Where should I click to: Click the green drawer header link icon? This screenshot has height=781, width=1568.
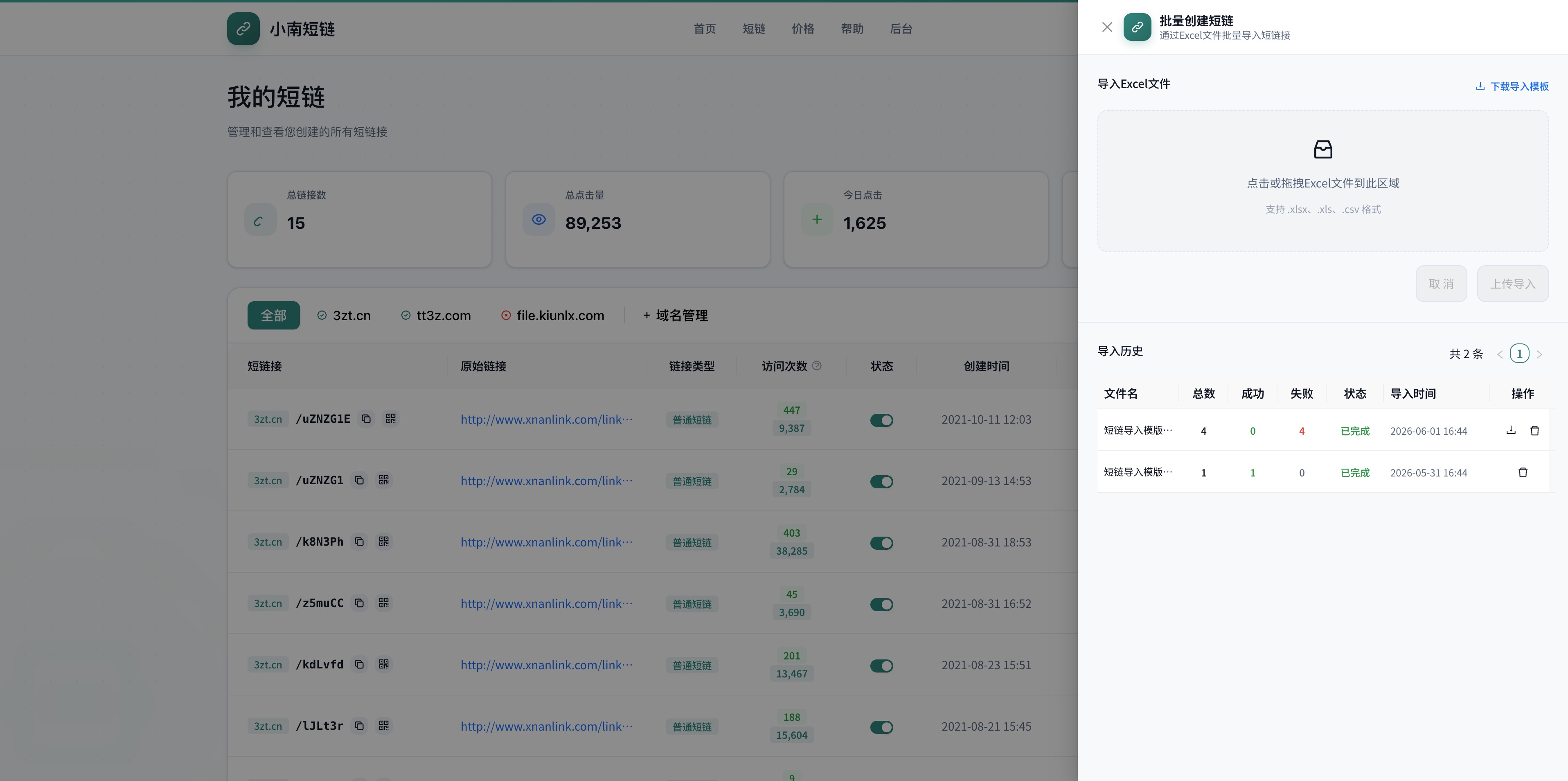1137,27
